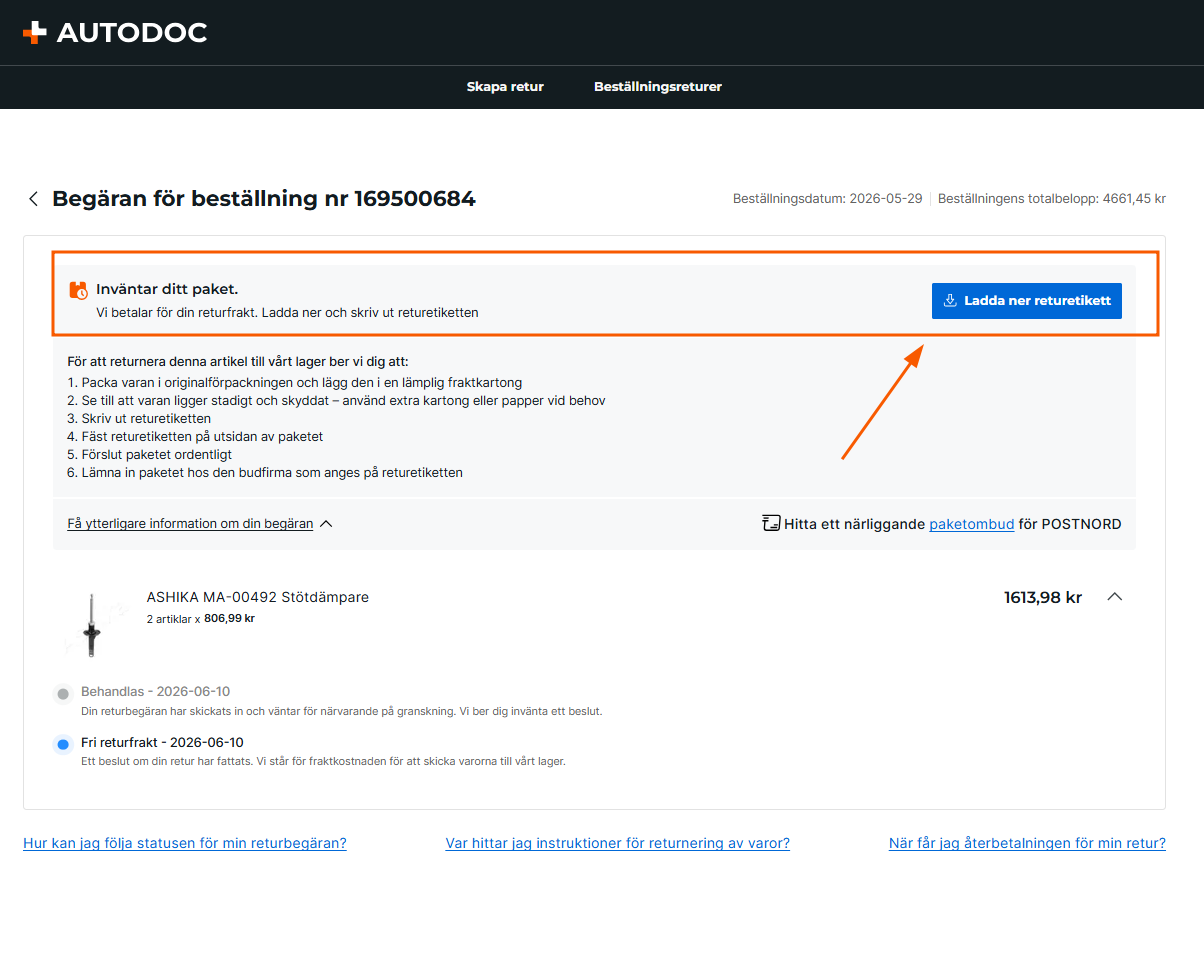
Task: Open 'När får jag återbetalningen' link
Action: click(1027, 843)
